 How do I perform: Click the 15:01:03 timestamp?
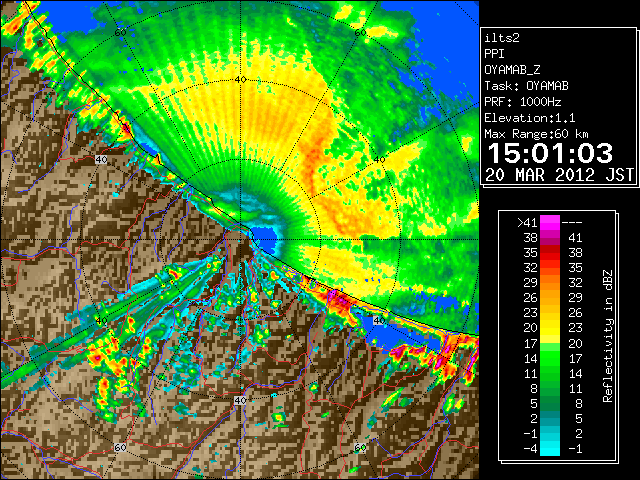[550, 153]
